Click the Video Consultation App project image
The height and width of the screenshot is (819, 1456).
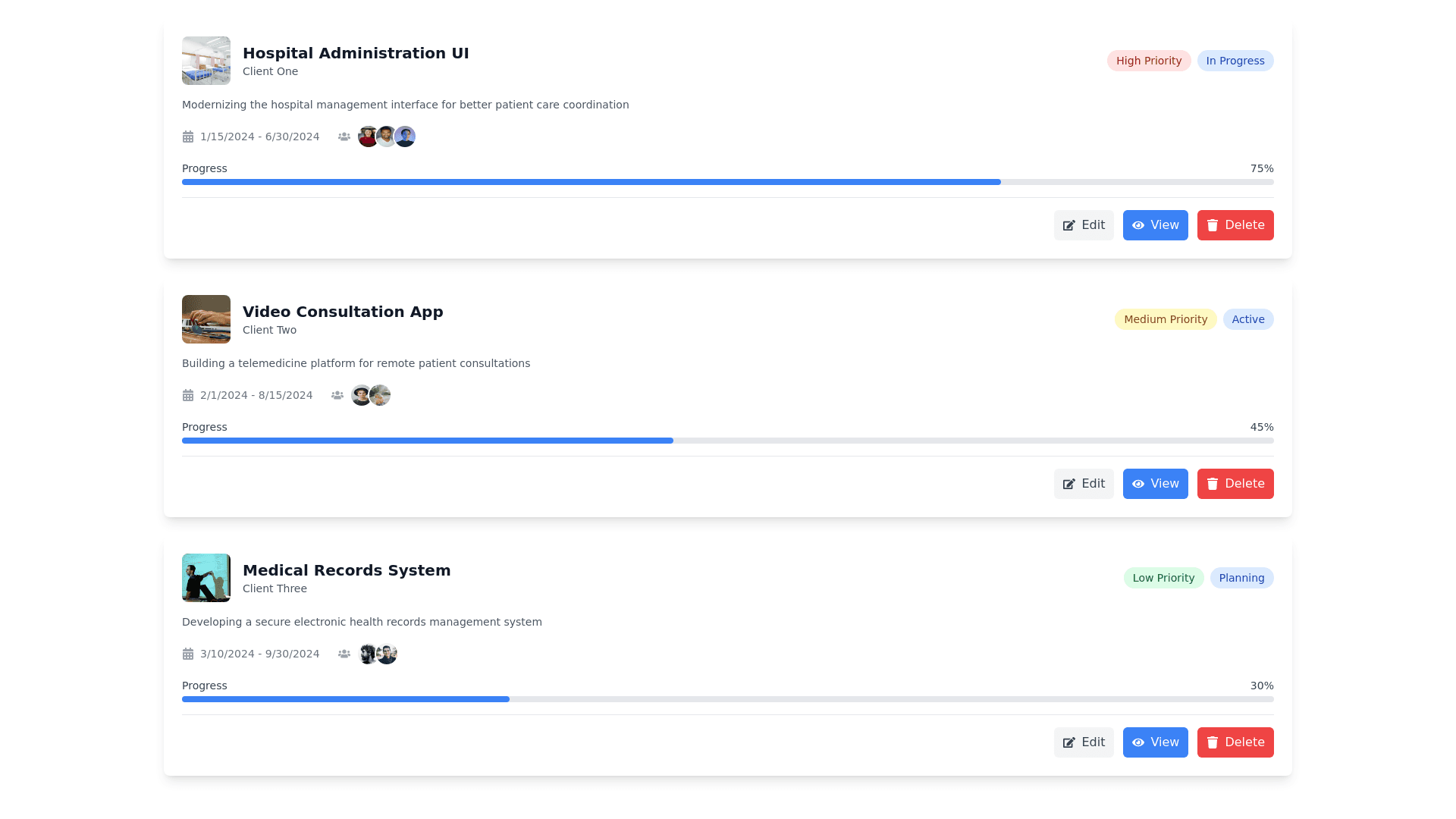tap(206, 319)
